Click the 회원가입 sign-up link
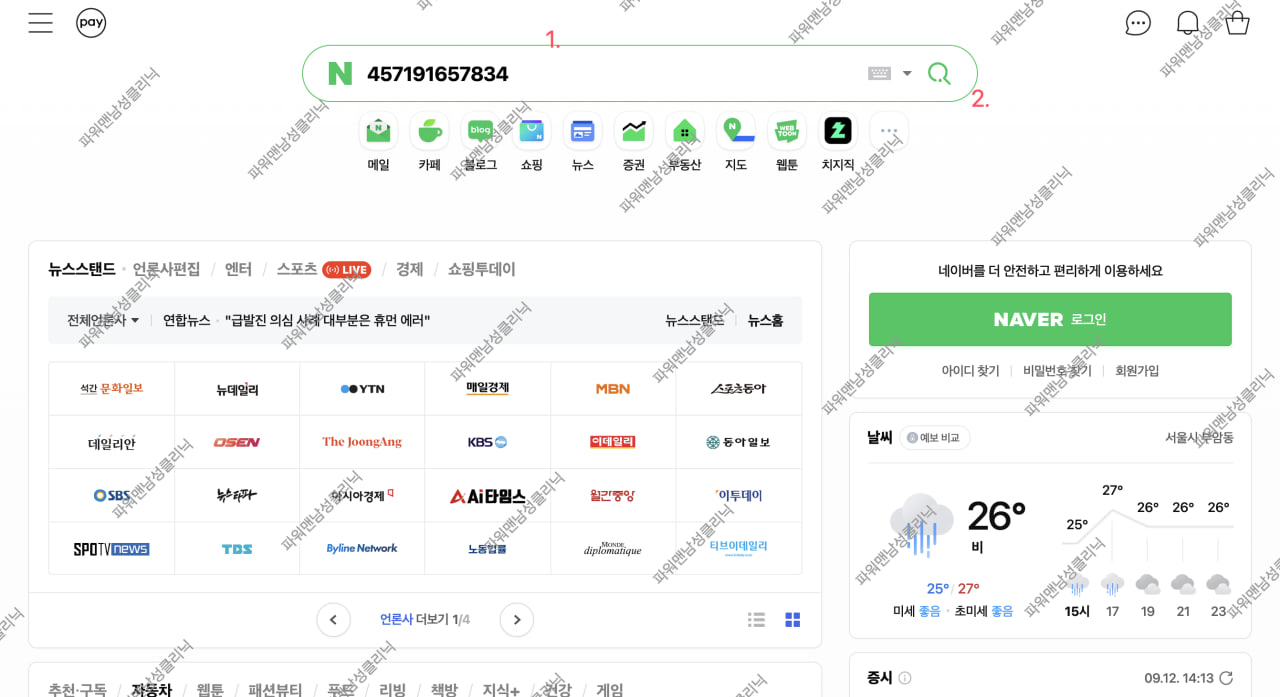The height and width of the screenshot is (697, 1280). coord(1137,371)
